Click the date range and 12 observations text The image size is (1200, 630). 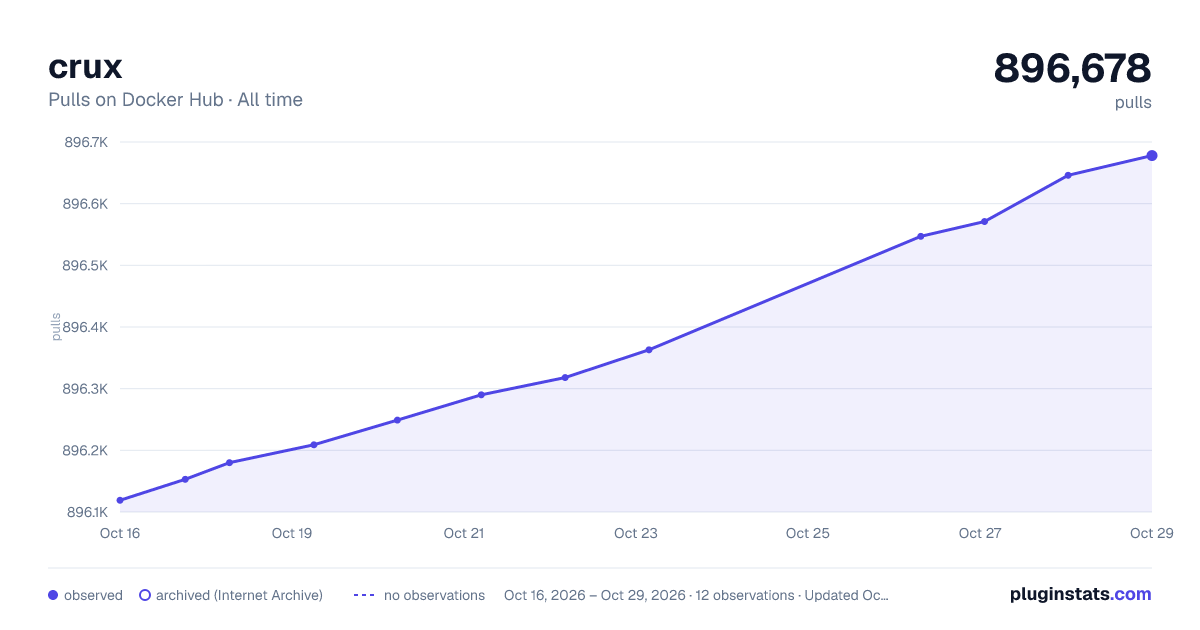(x=696, y=595)
